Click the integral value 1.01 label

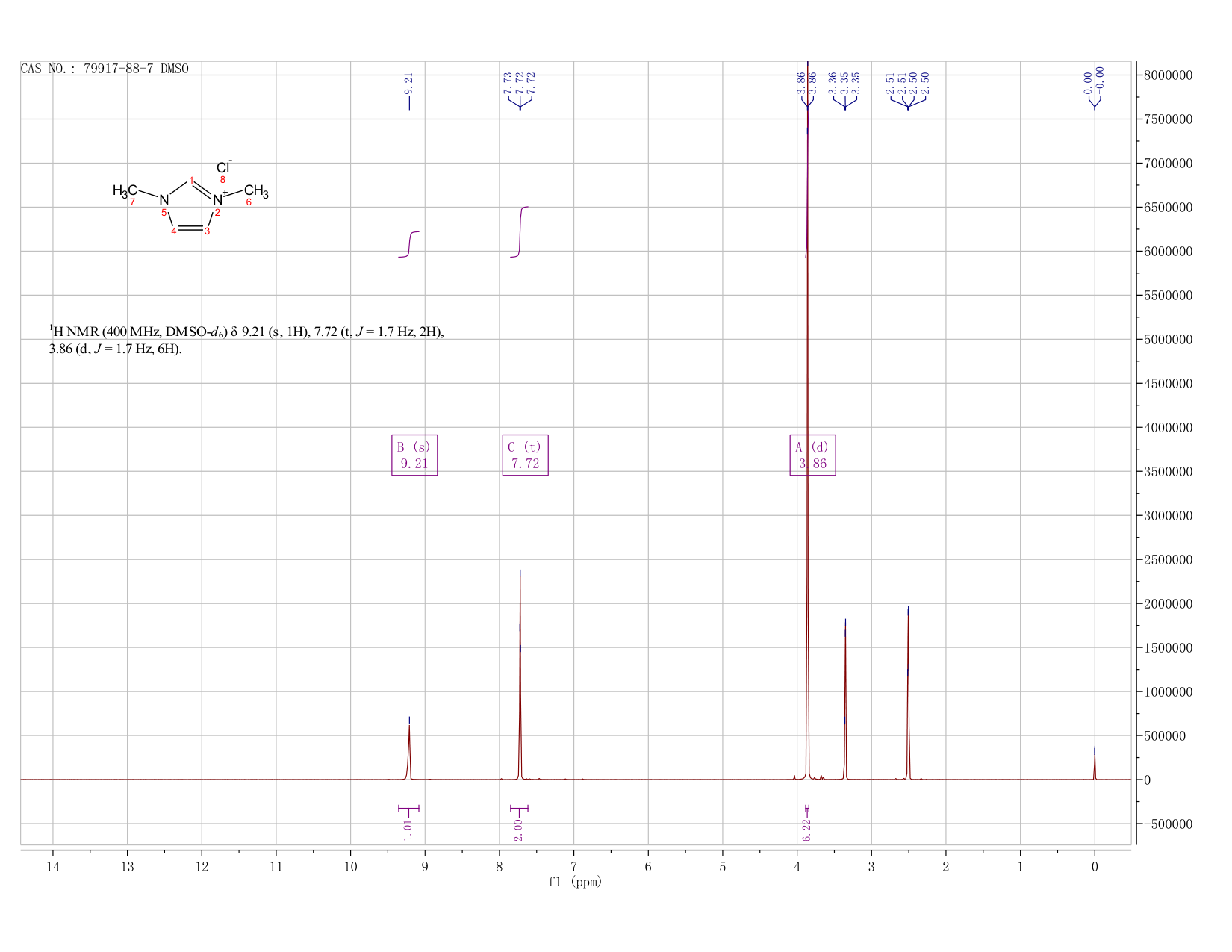click(x=408, y=829)
